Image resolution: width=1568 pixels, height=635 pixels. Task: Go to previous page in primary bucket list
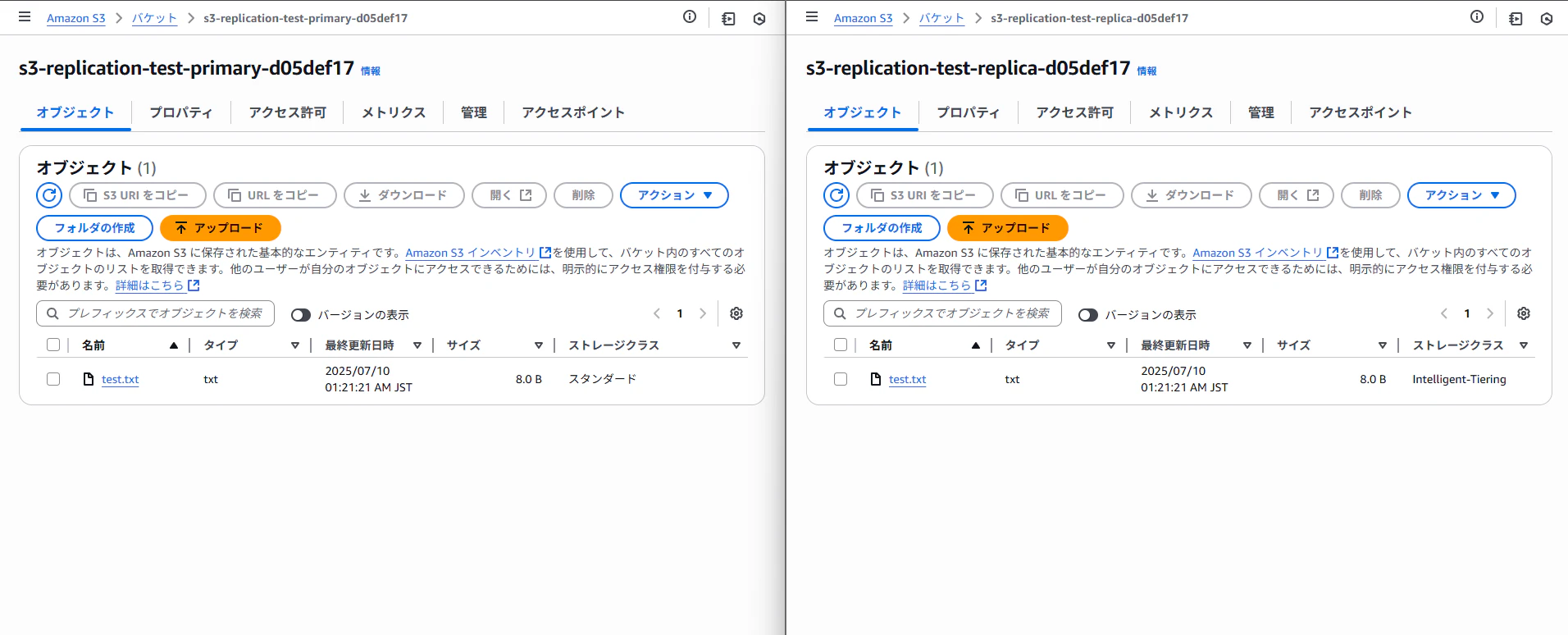(657, 313)
